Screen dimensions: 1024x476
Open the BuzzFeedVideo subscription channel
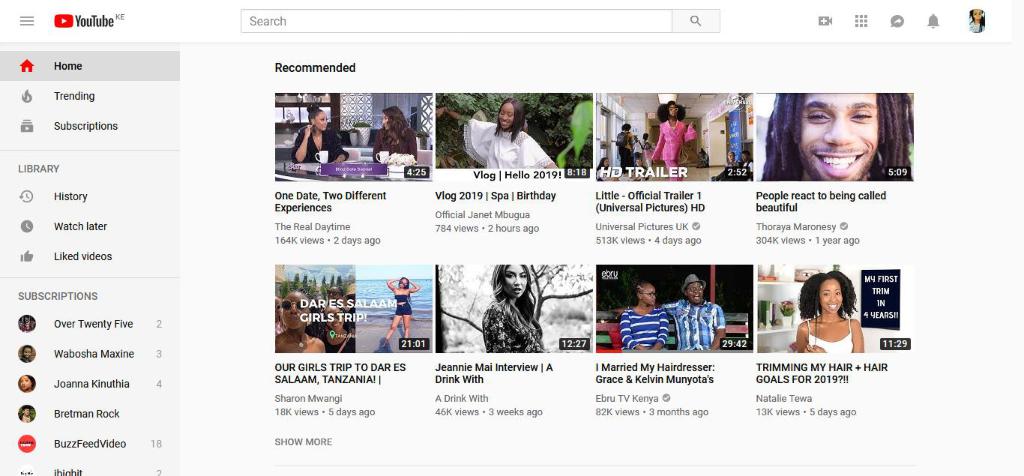[x=89, y=444]
